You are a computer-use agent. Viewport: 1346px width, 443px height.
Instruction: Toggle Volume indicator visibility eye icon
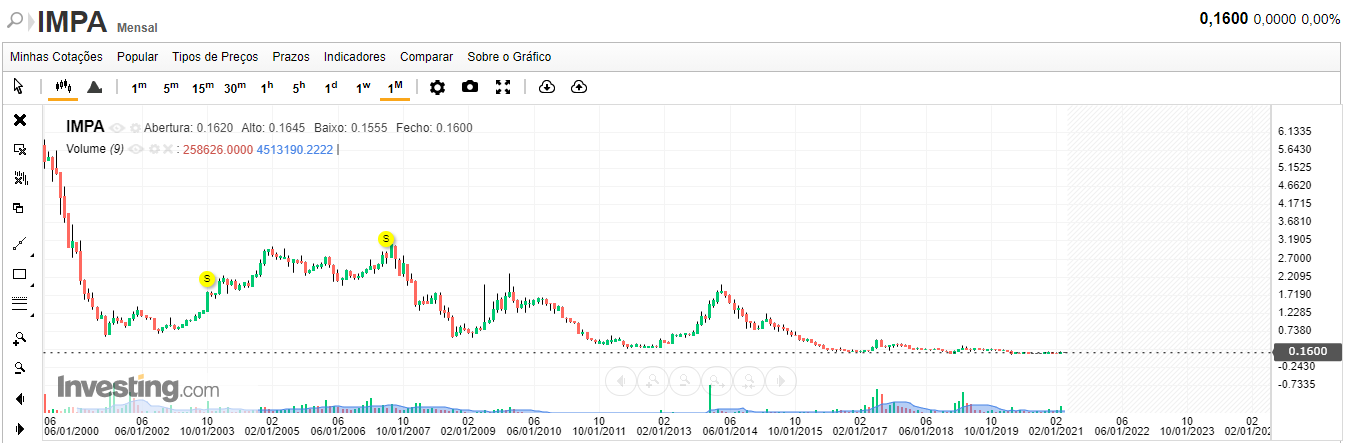(x=136, y=149)
